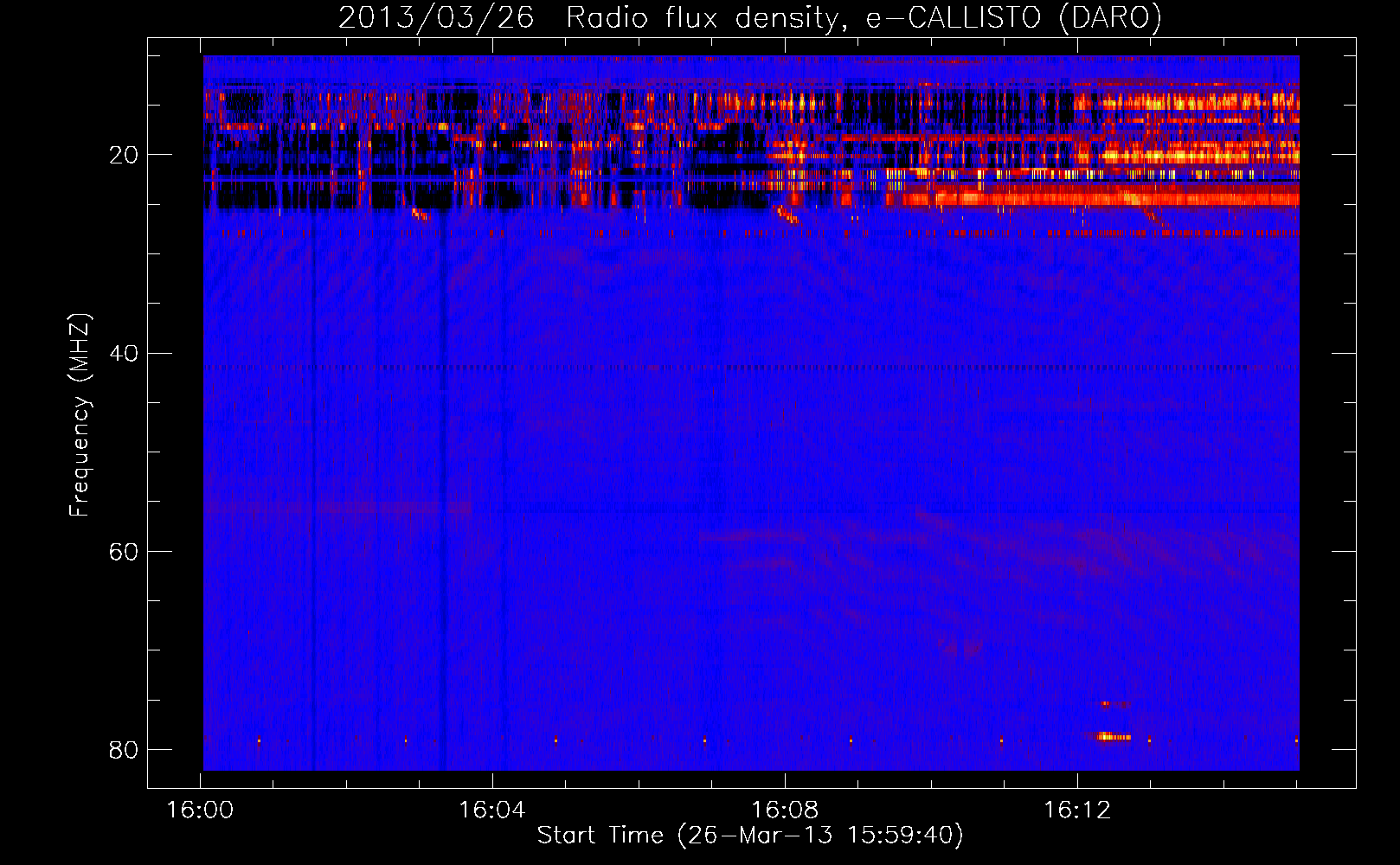Click the bright burst near 80 MHz after 16:12
Viewport: 1400px width, 865px height.
[1112, 737]
